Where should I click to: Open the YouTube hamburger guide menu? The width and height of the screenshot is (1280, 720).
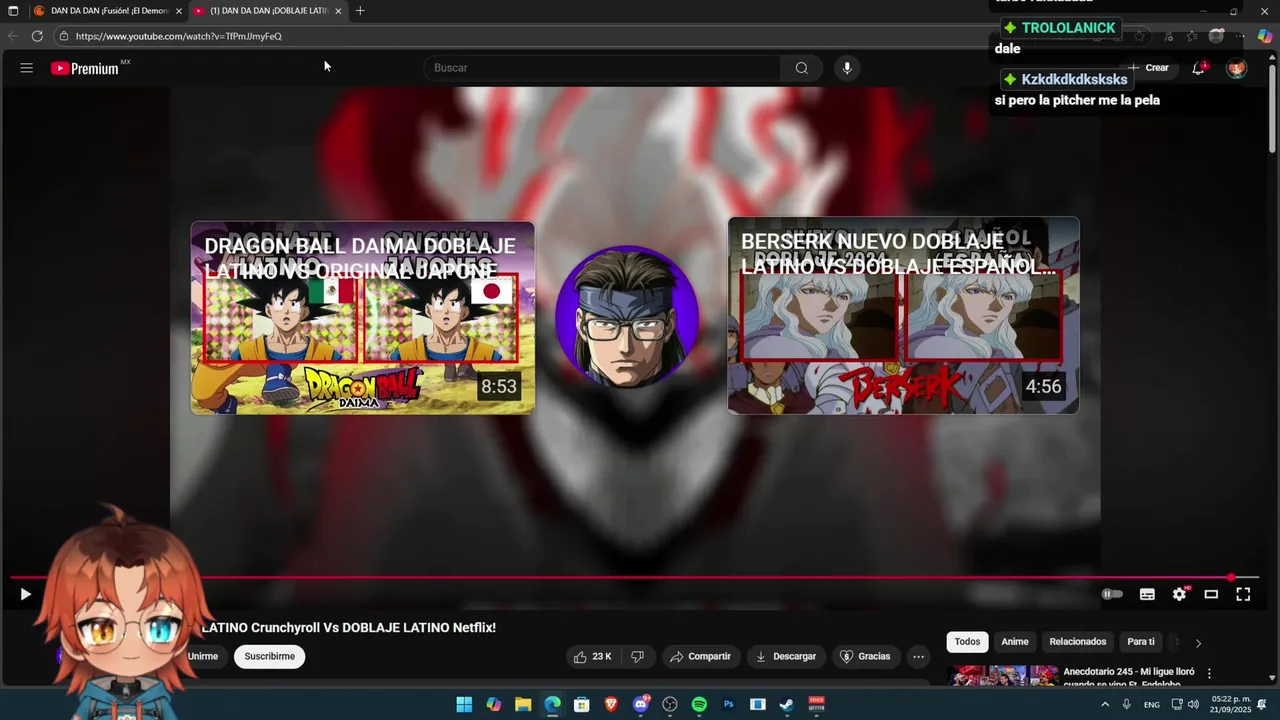[x=27, y=68]
